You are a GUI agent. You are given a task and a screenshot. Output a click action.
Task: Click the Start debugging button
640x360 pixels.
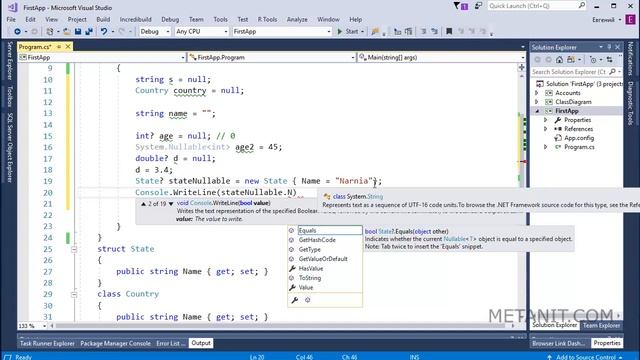[351, 31]
